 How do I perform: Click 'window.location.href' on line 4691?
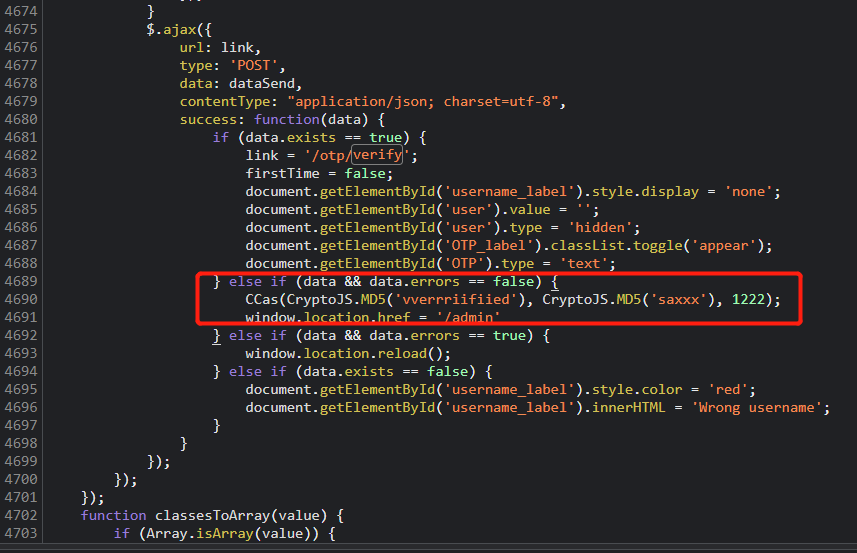(327, 317)
